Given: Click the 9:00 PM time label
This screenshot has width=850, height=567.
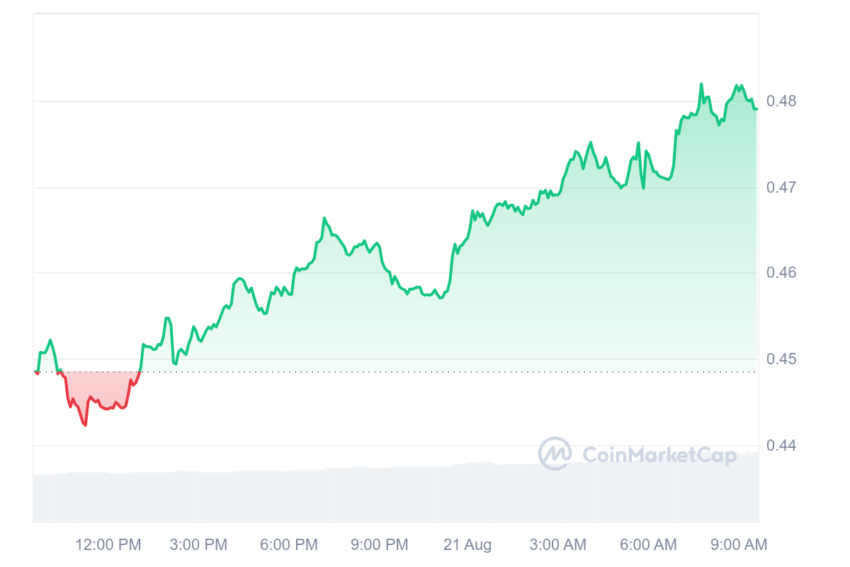Looking at the screenshot, I should pyautogui.click(x=379, y=544).
